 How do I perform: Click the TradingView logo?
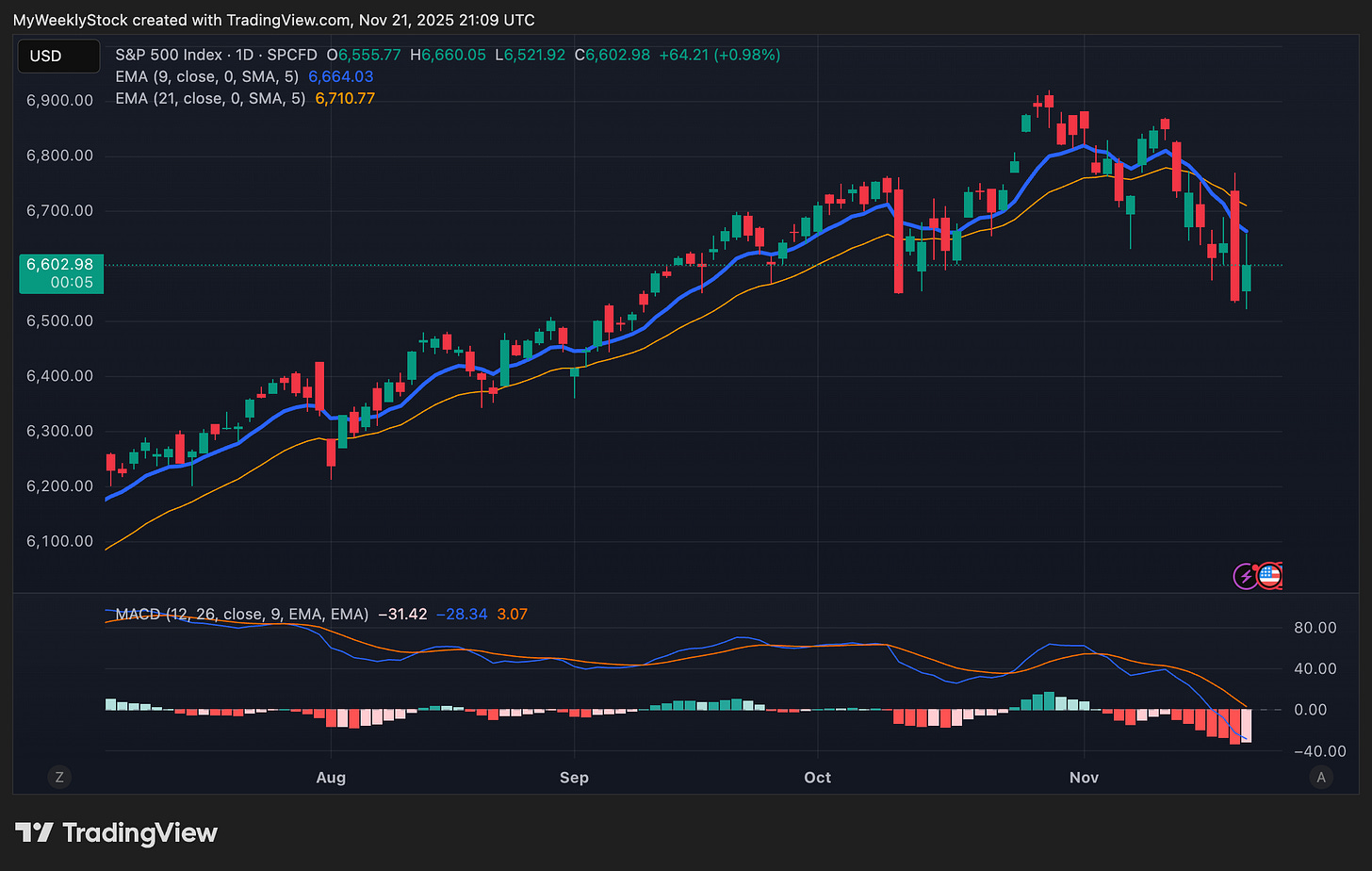[x=117, y=833]
